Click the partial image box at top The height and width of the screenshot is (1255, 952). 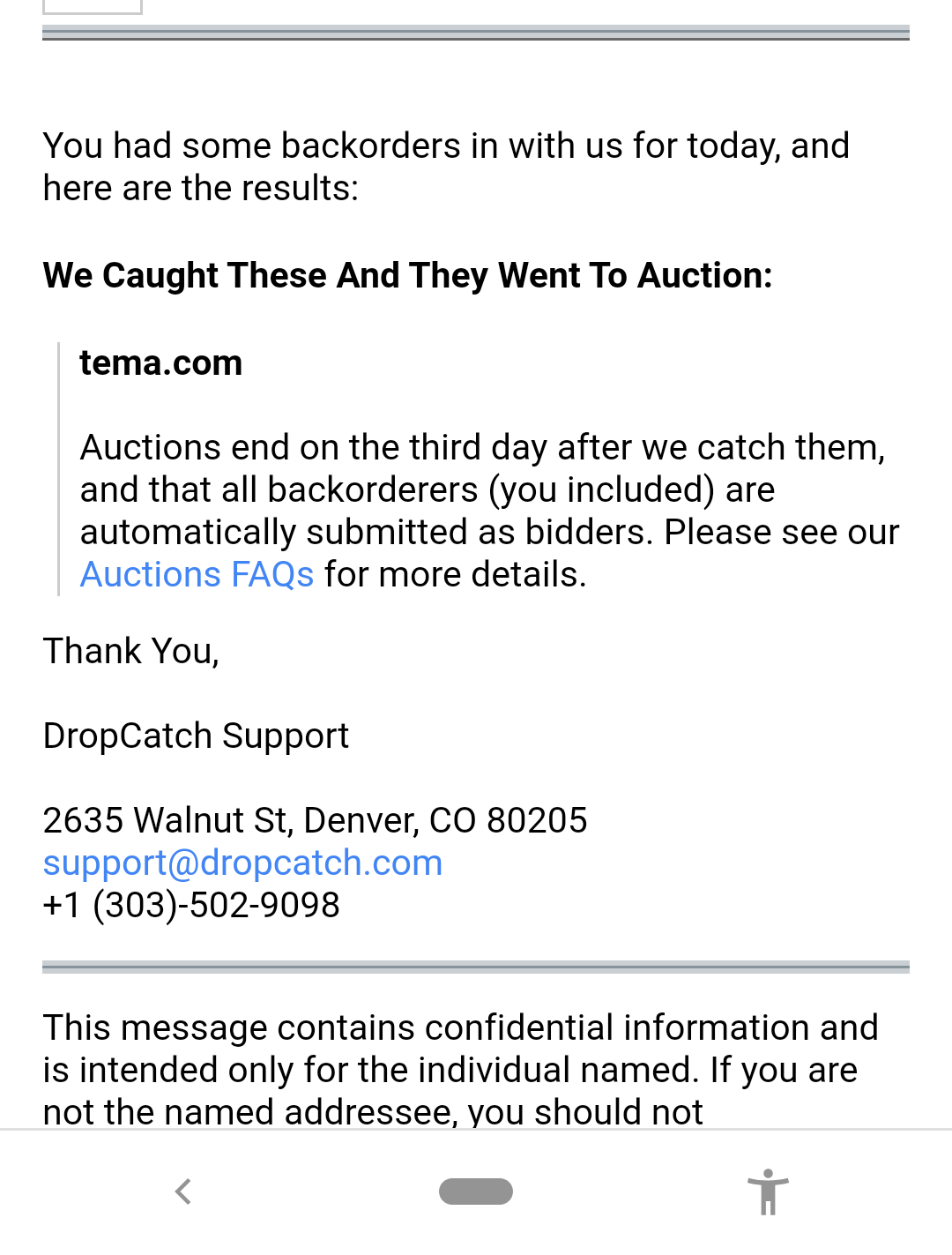click(92, 7)
